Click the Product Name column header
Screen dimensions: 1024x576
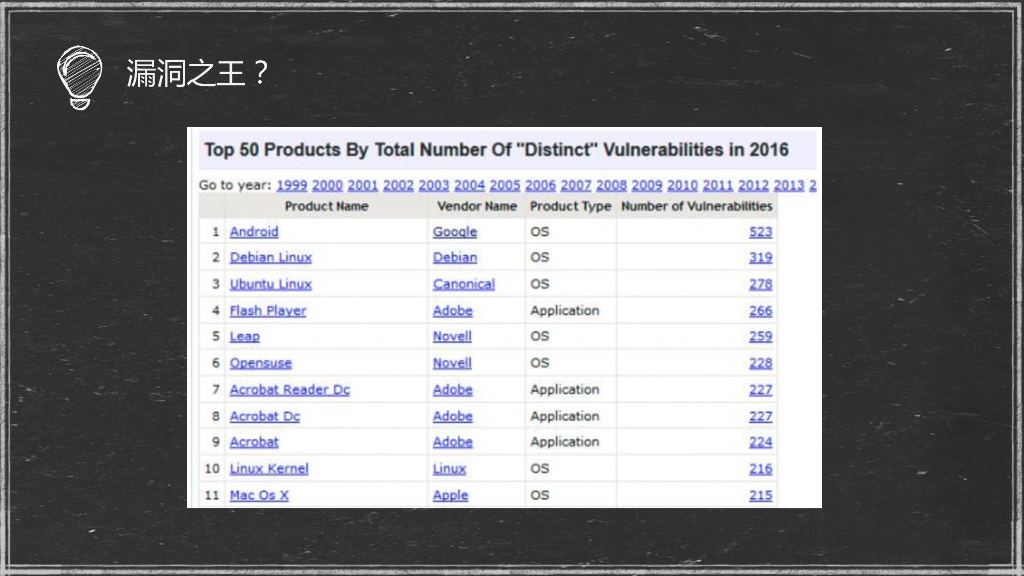tap(327, 206)
